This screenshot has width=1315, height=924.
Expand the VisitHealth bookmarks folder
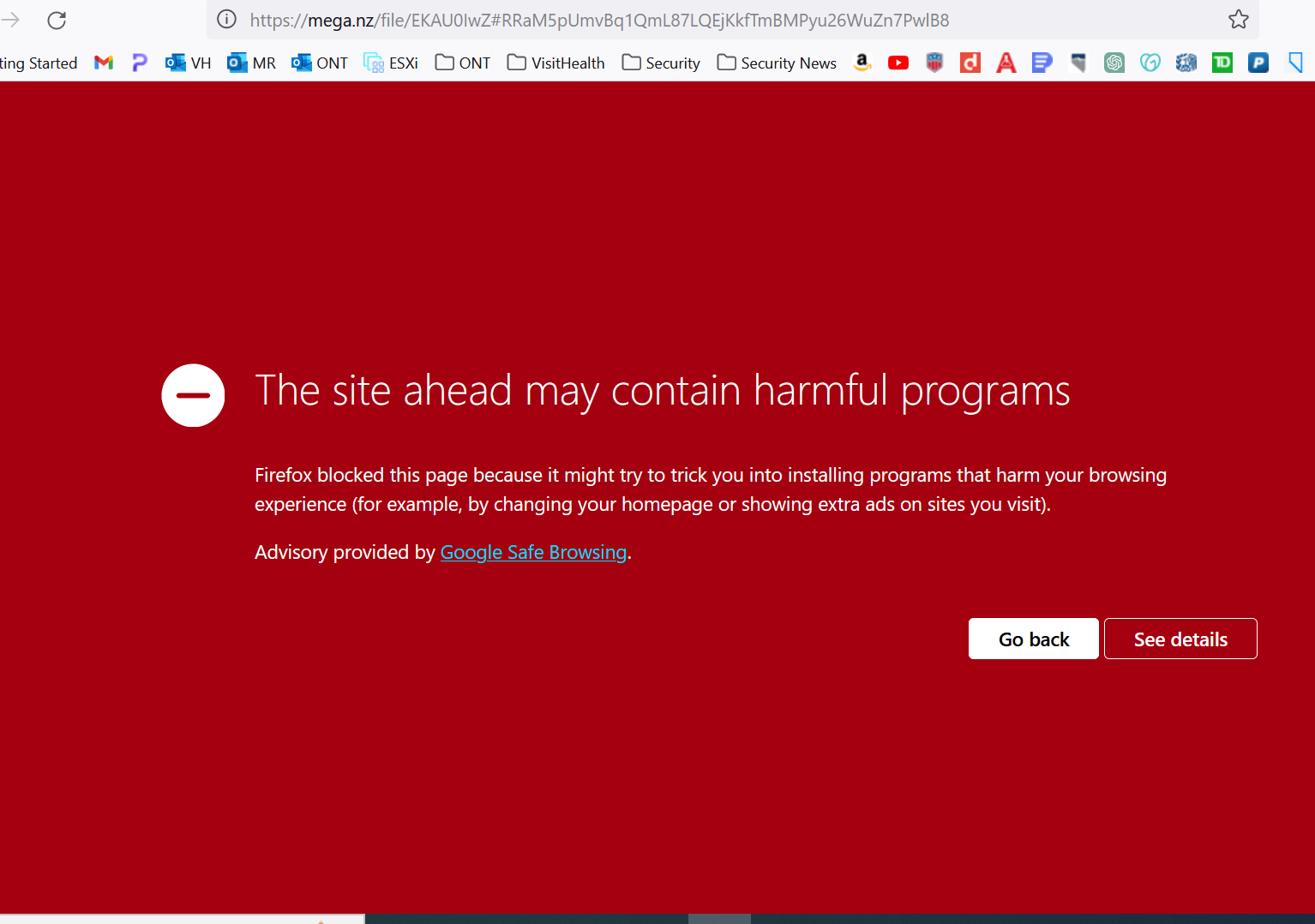point(555,63)
